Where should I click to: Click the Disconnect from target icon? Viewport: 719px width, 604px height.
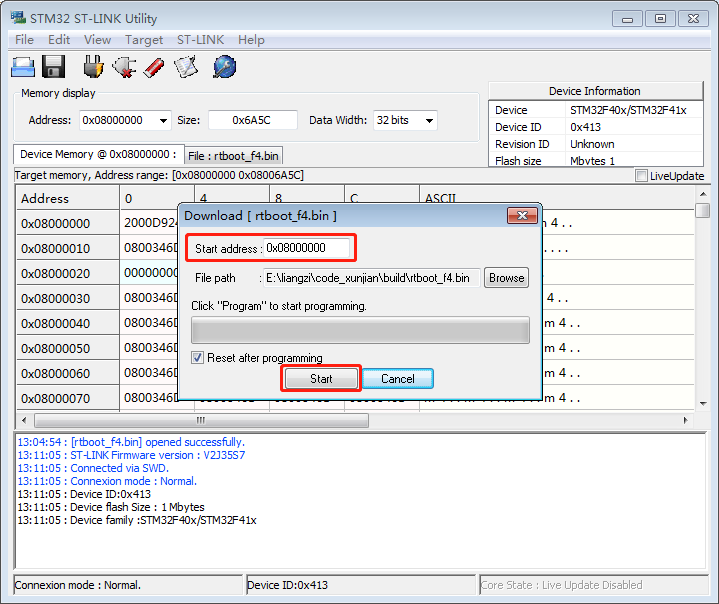coord(124,67)
